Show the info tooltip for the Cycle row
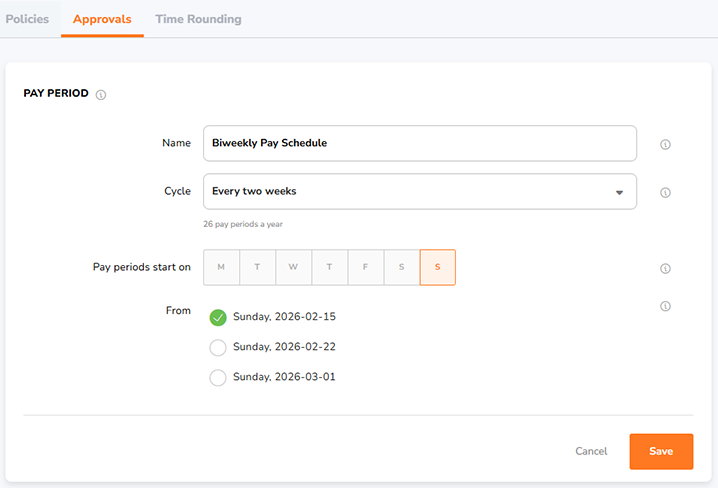This screenshot has width=718, height=488. coord(665,193)
